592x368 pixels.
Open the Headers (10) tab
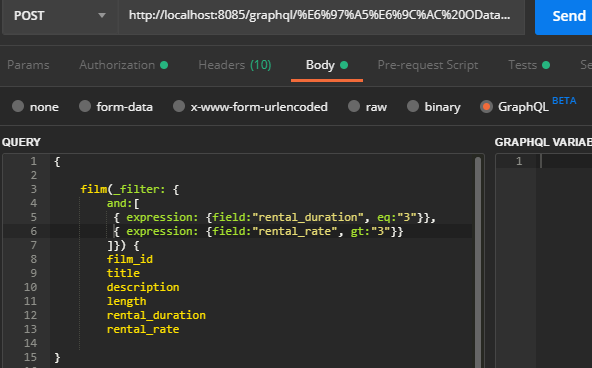pos(234,65)
